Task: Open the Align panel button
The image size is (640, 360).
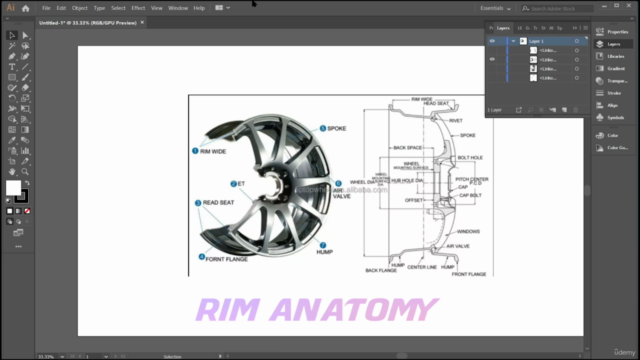Action: [x=612, y=105]
